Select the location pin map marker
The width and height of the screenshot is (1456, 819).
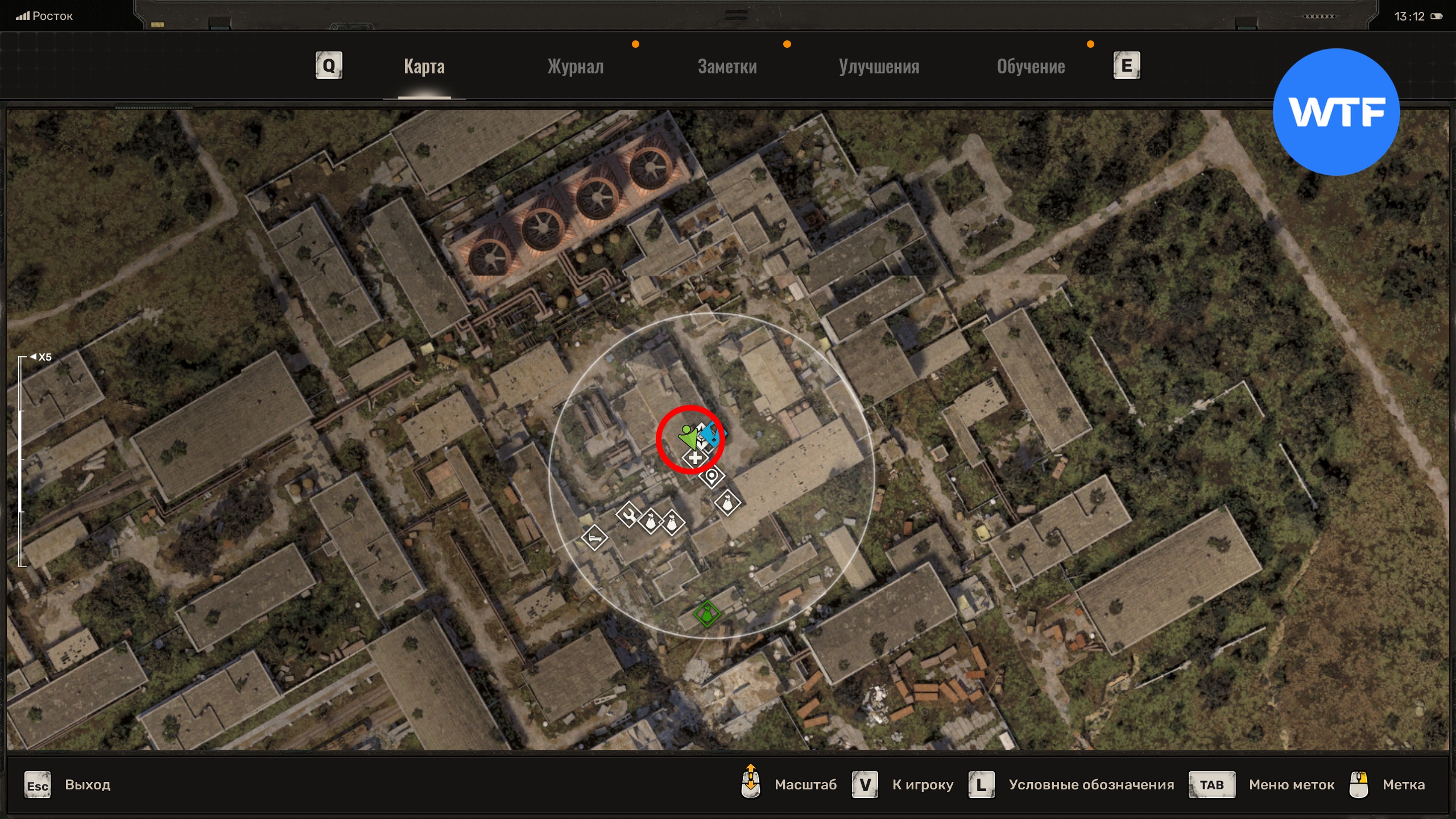pos(712,476)
